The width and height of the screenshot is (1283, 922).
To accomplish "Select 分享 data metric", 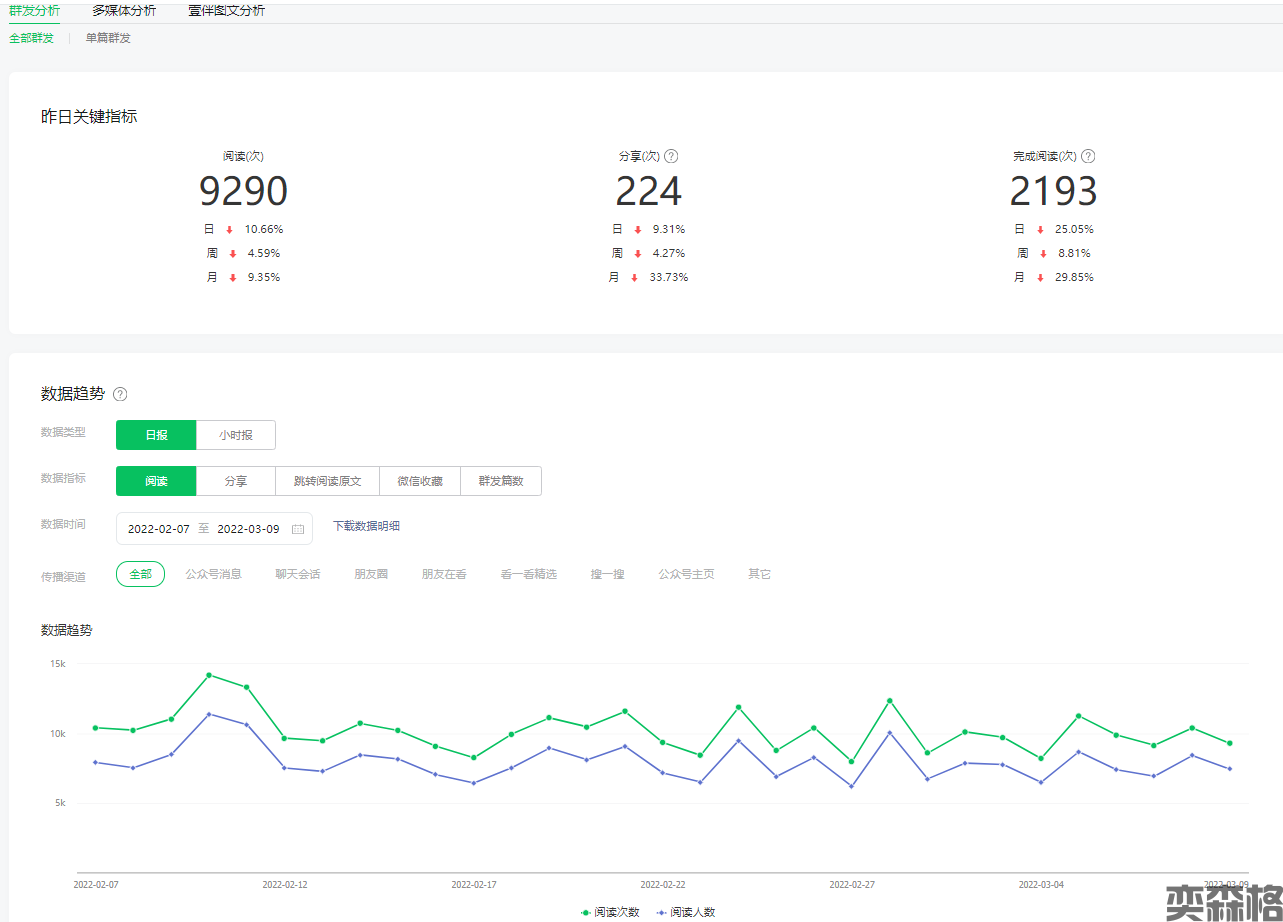I will pos(236,481).
